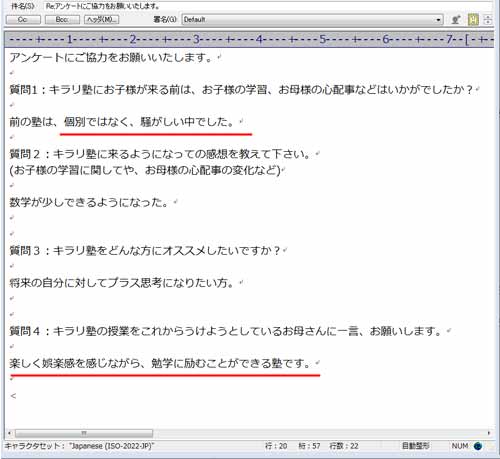Click the column ruler at mark 4
This screenshot has height=459, width=500.
coord(259,39)
